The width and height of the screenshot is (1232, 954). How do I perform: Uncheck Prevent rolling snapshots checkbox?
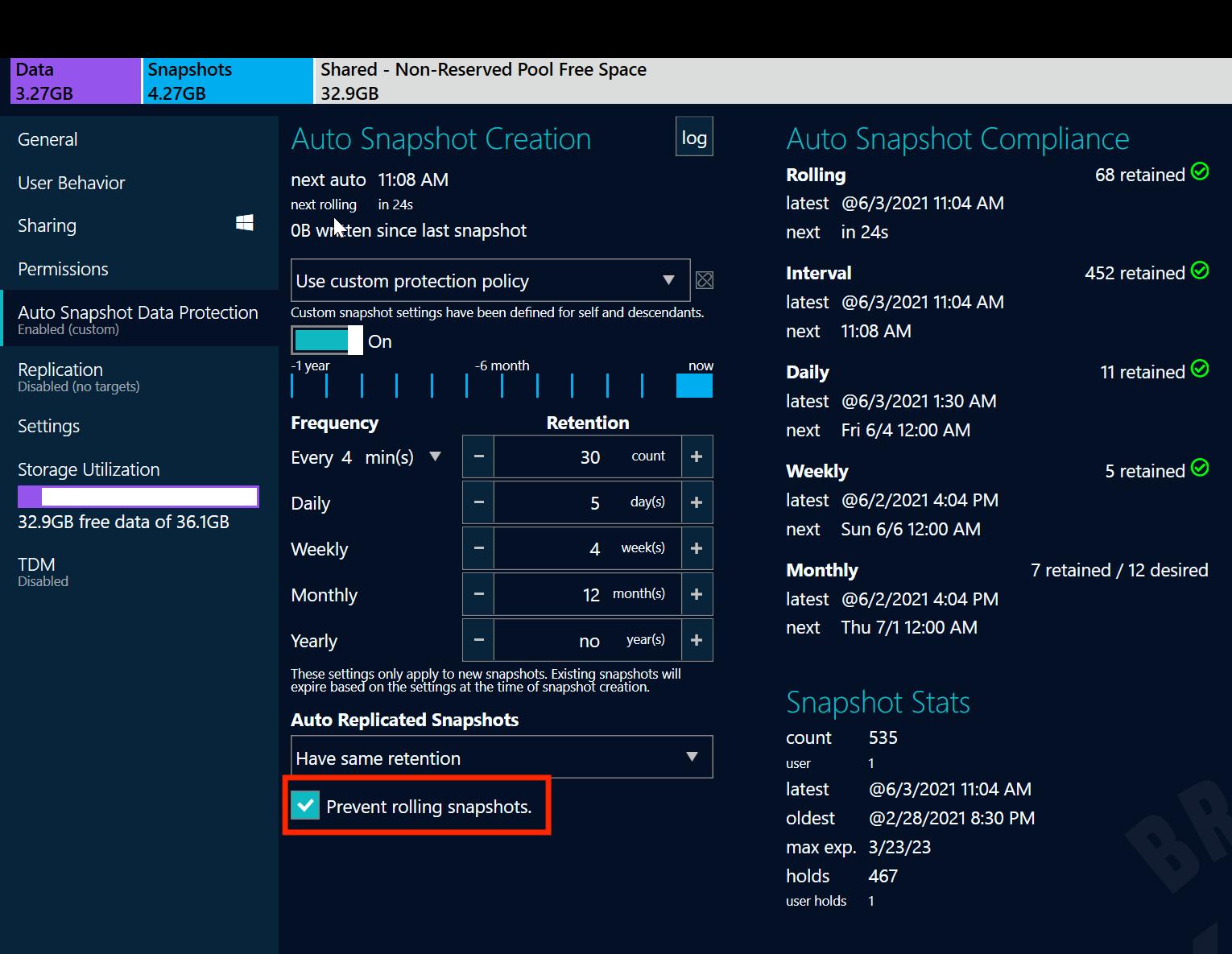click(x=306, y=805)
